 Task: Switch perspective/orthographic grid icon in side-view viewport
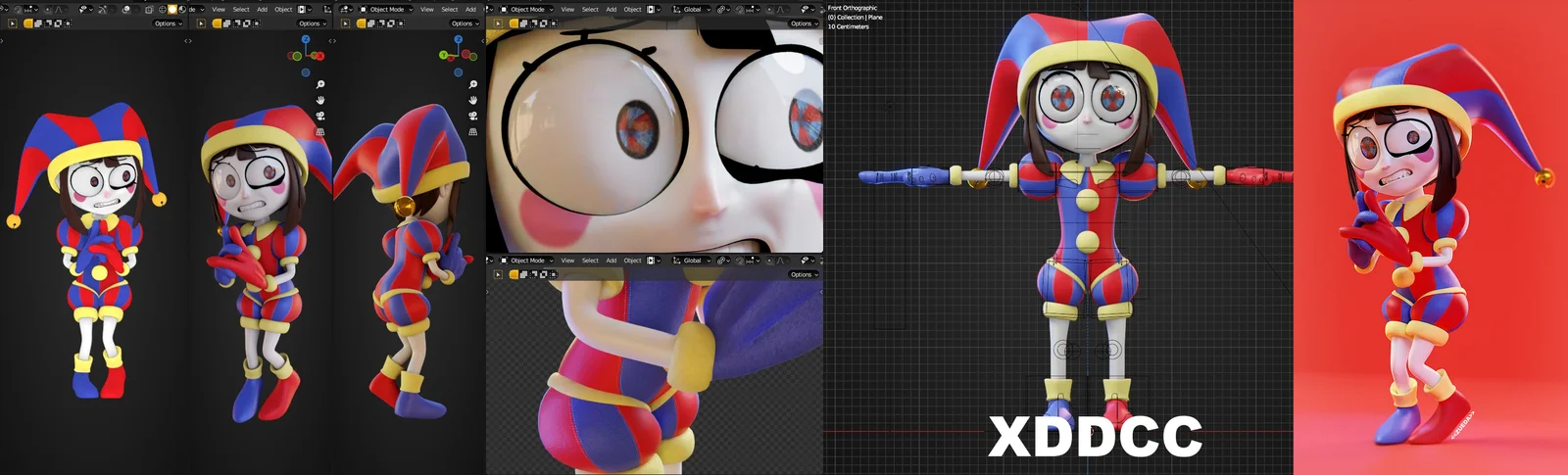(473, 131)
